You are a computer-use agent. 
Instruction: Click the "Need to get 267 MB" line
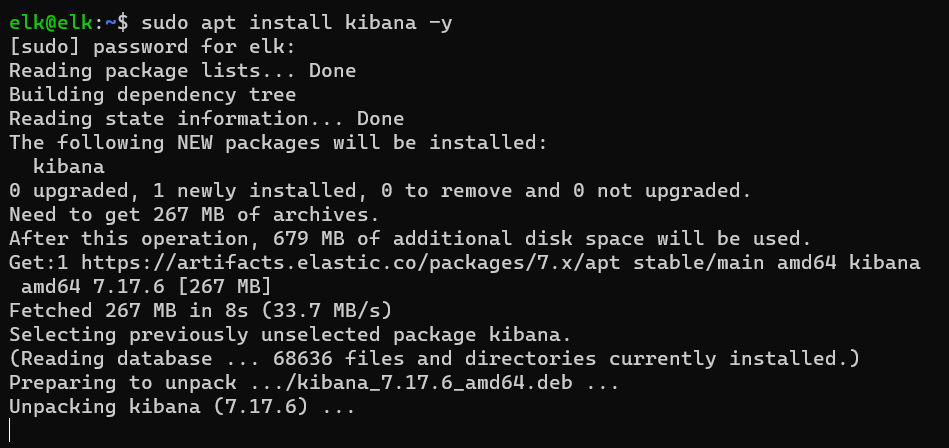(x=194, y=215)
